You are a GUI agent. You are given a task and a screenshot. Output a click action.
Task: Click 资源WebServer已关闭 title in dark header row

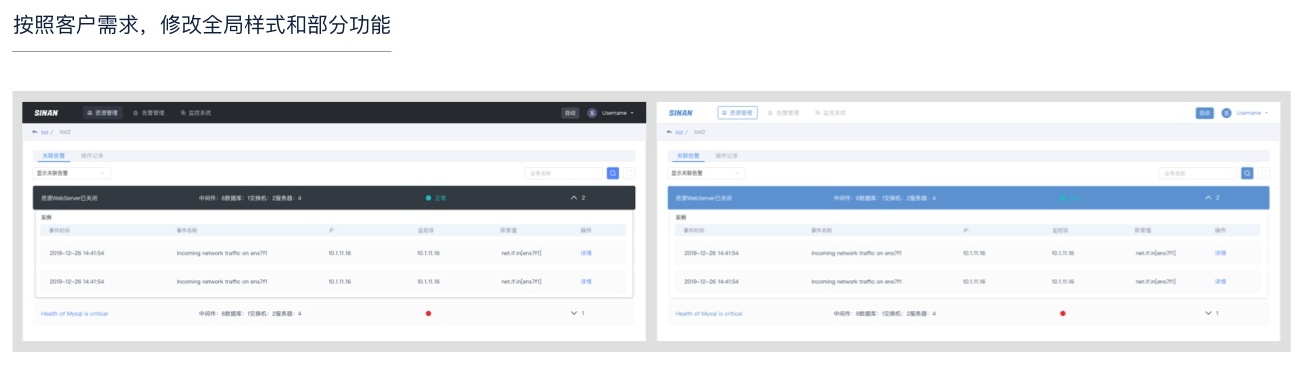coord(69,198)
